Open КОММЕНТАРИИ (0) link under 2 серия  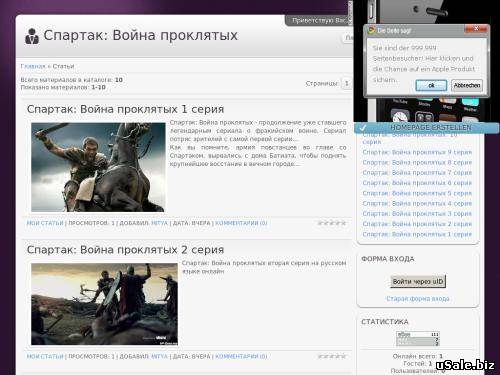[241, 356]
